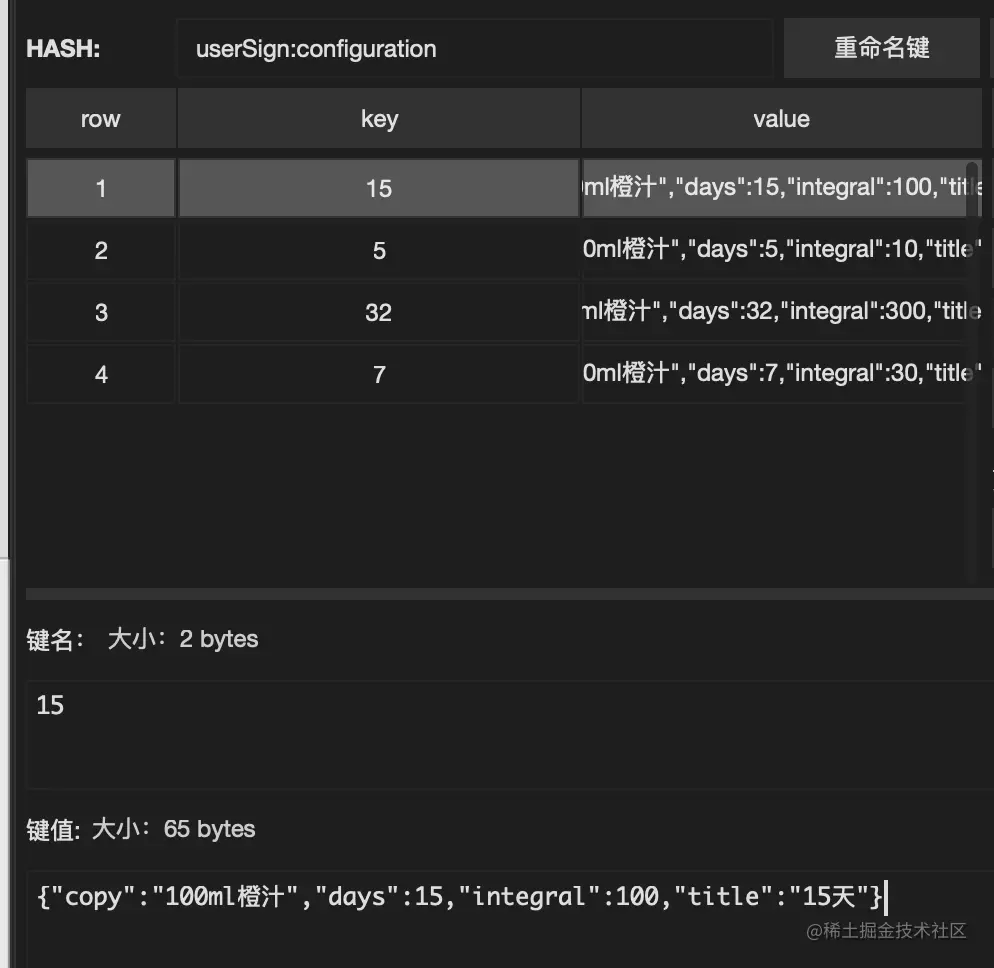Select row number 4 cell
The image size is (994, 968).
(x=100, y=374)
